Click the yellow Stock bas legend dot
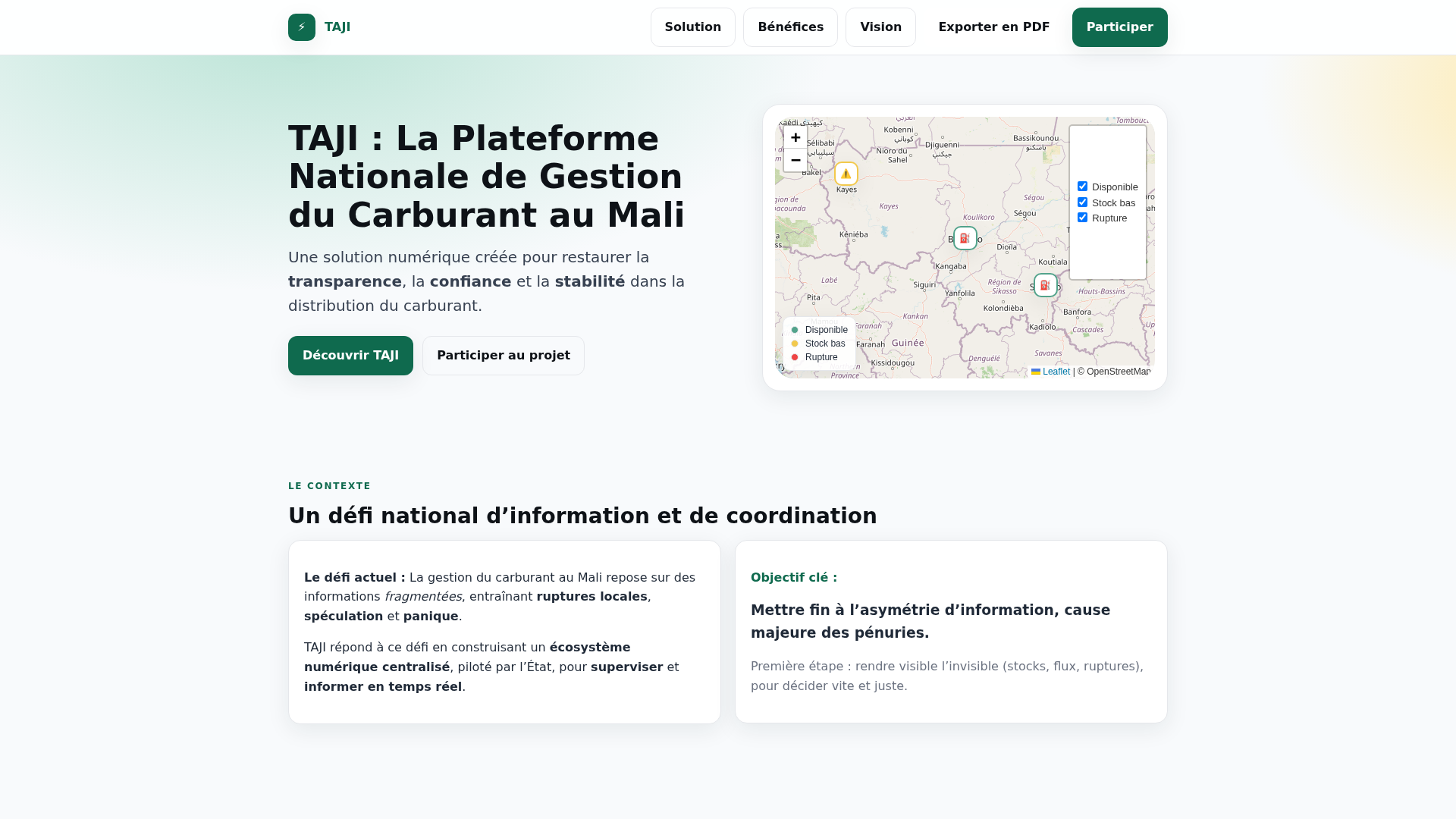1456x819 pixels. click(795, 344)
